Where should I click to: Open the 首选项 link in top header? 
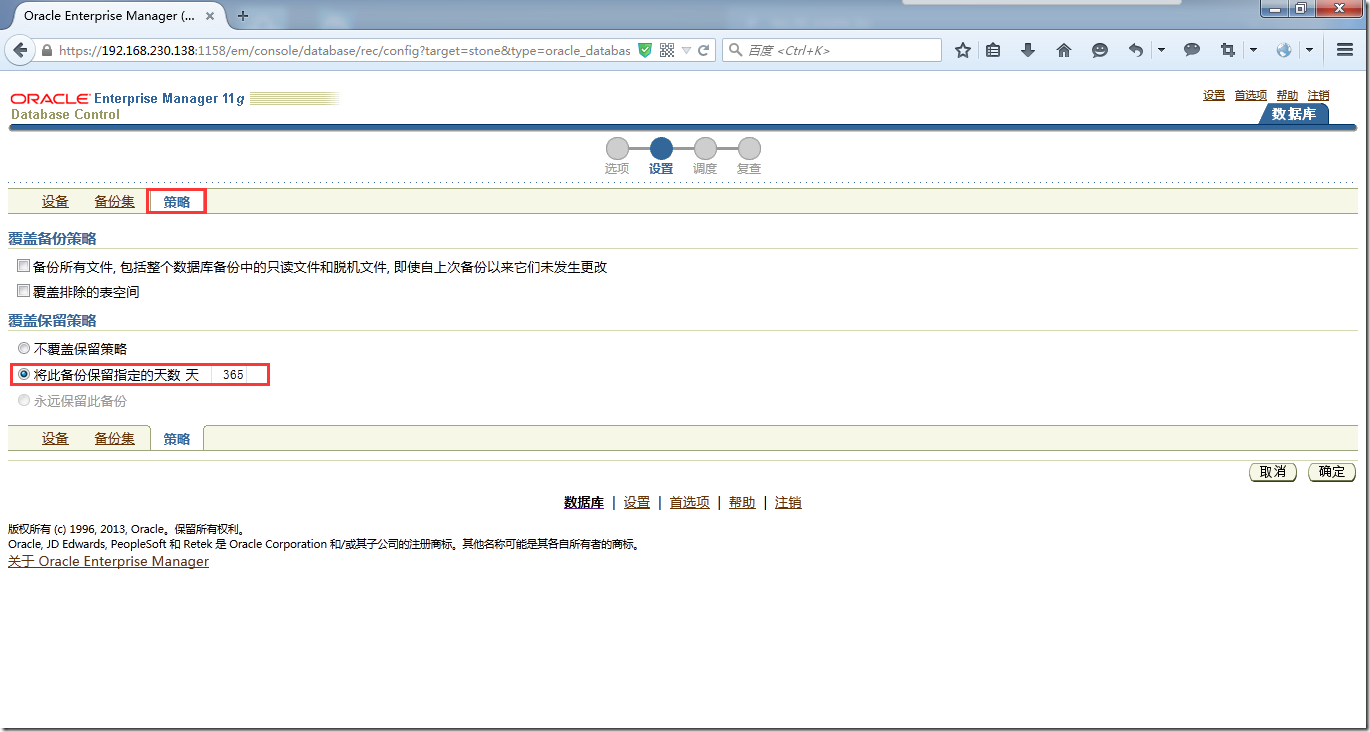tap(1251, 95)
